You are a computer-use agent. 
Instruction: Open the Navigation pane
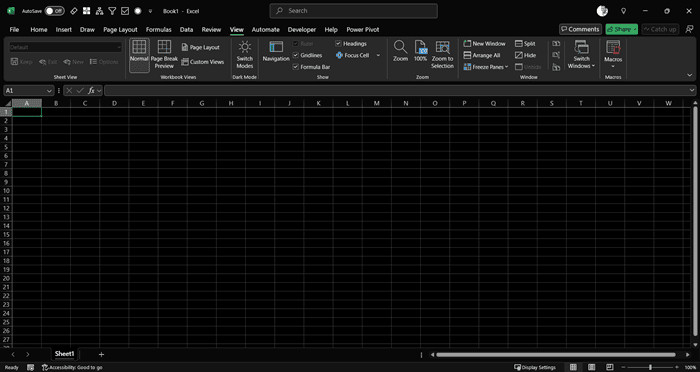pos(276,52)
